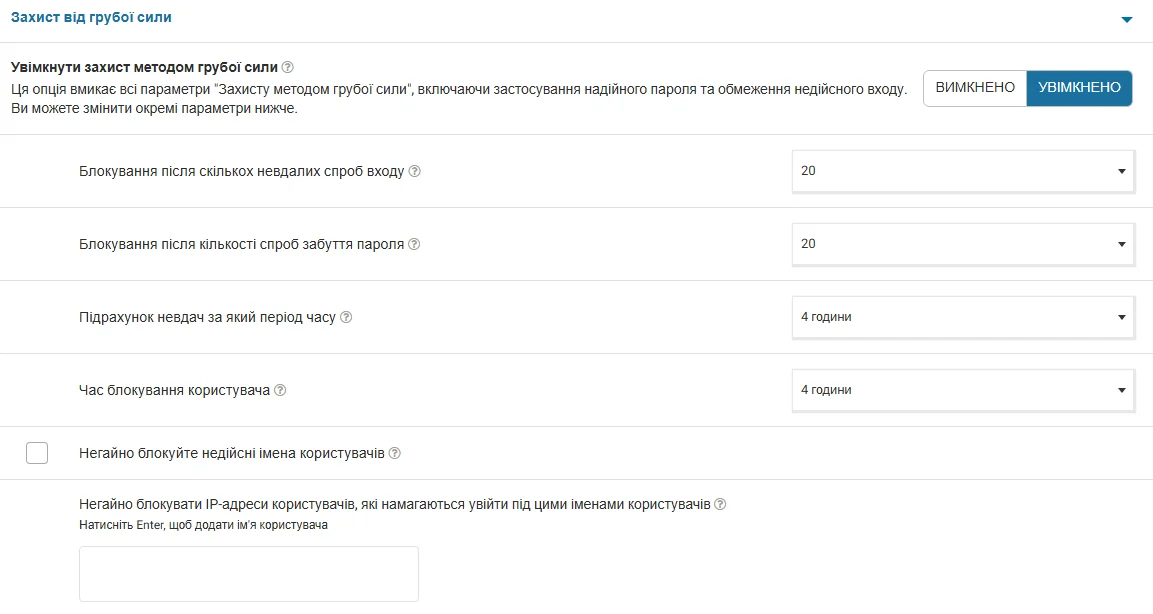
Task: Click the blocked usernames input field
Action: (249, 574)
